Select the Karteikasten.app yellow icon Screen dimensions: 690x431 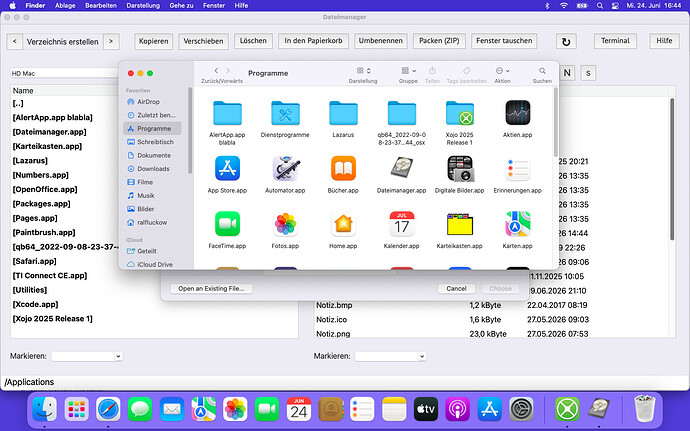(459, 224)
